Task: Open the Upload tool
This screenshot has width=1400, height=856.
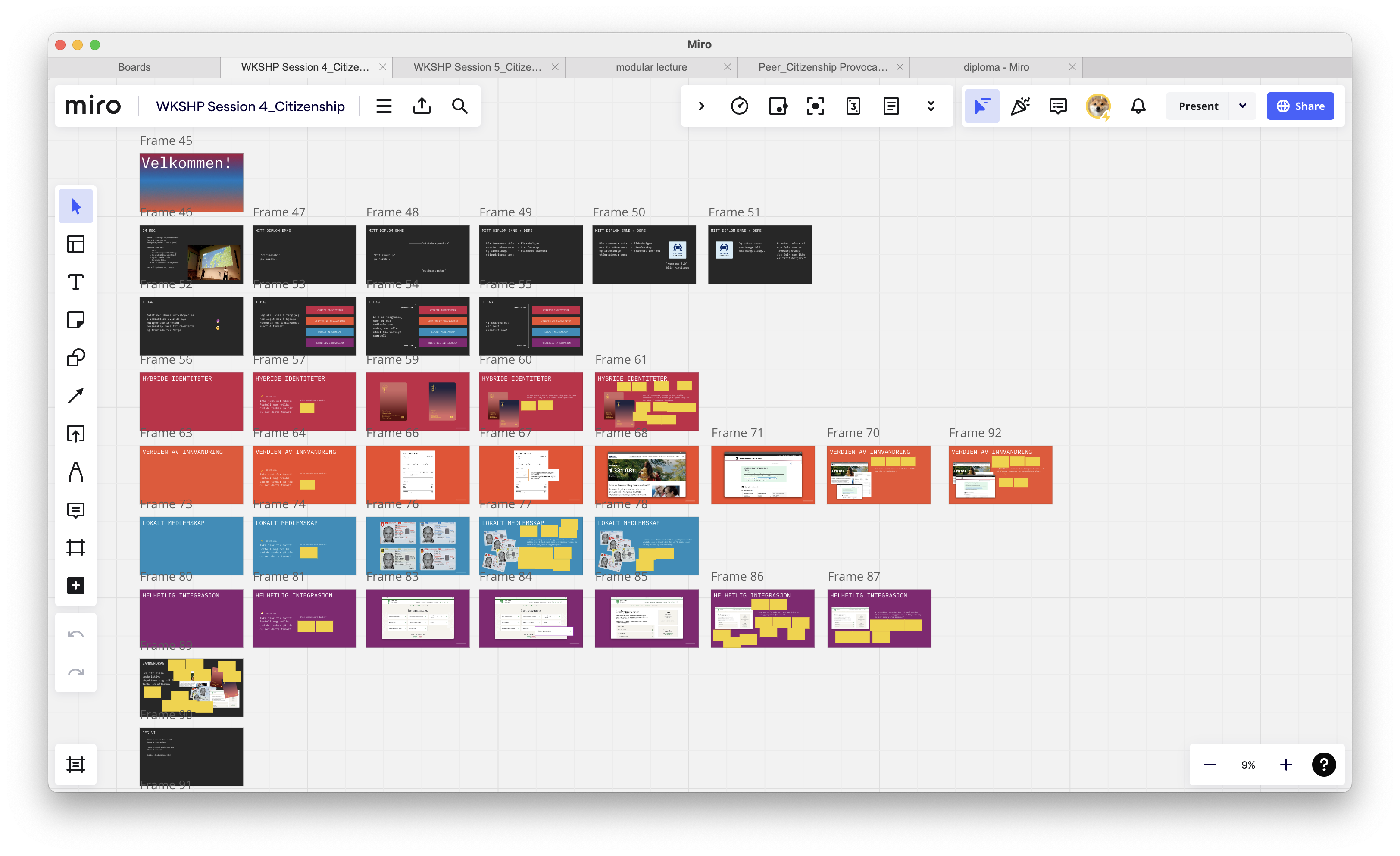Action: point(75,434)
